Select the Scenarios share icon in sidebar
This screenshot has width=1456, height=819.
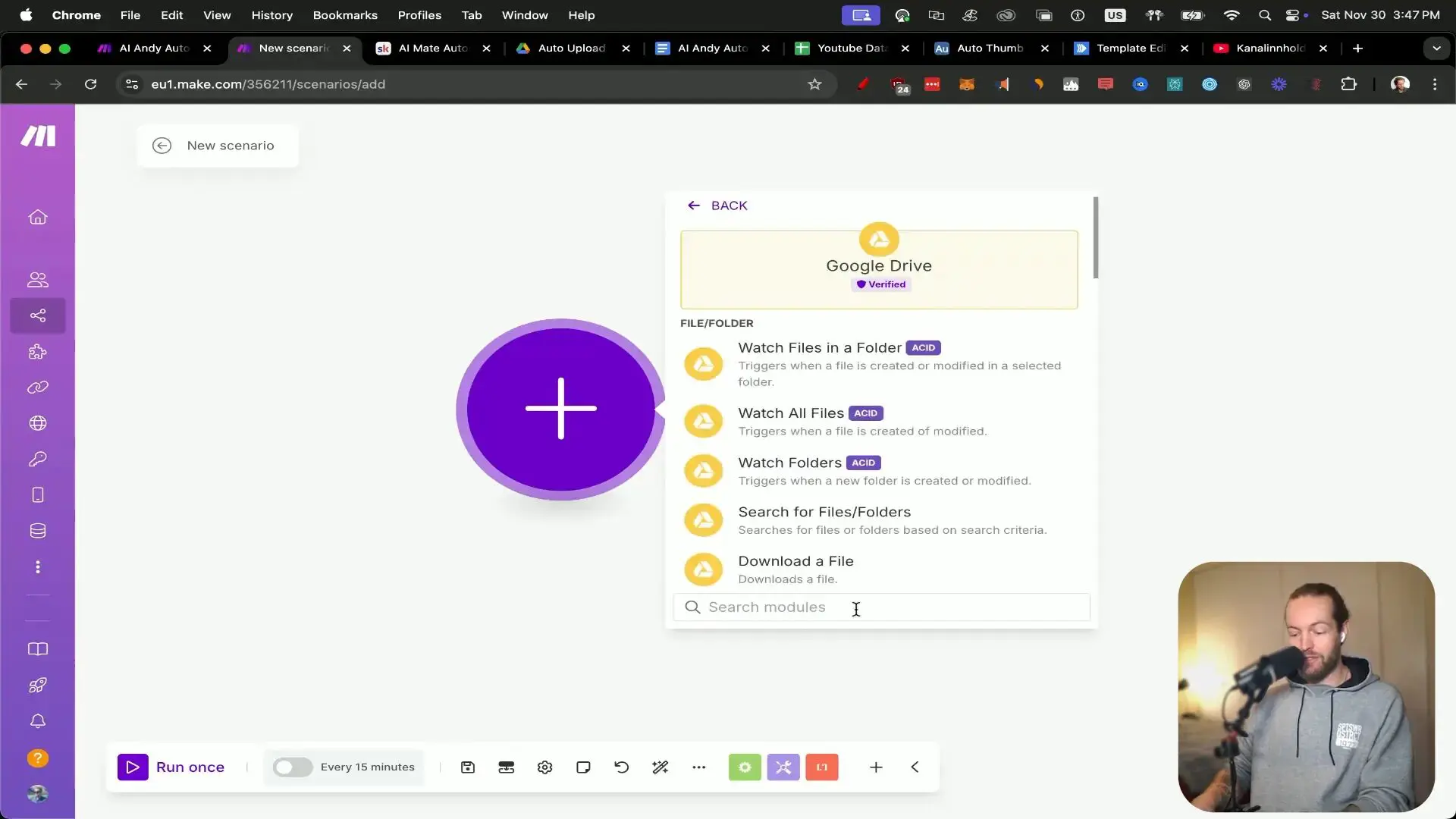click(x=38, y=315)
